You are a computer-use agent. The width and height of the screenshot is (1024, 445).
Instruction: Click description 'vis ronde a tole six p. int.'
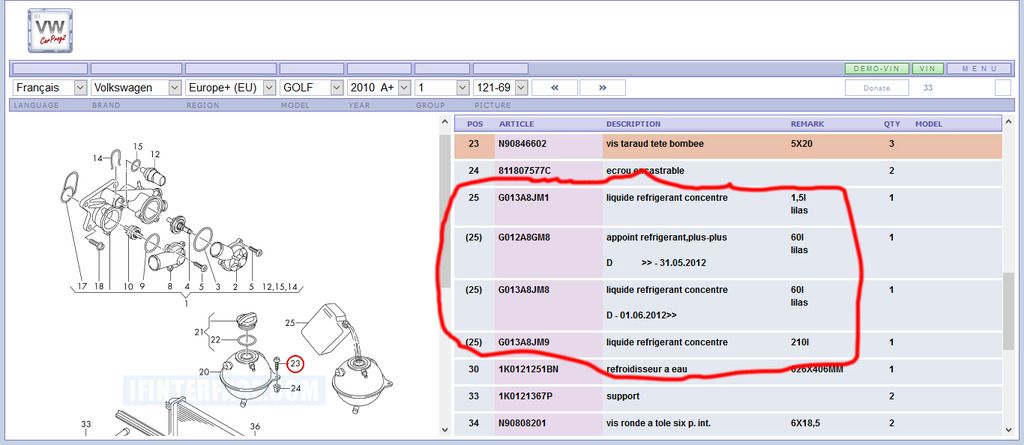point(659,423)
